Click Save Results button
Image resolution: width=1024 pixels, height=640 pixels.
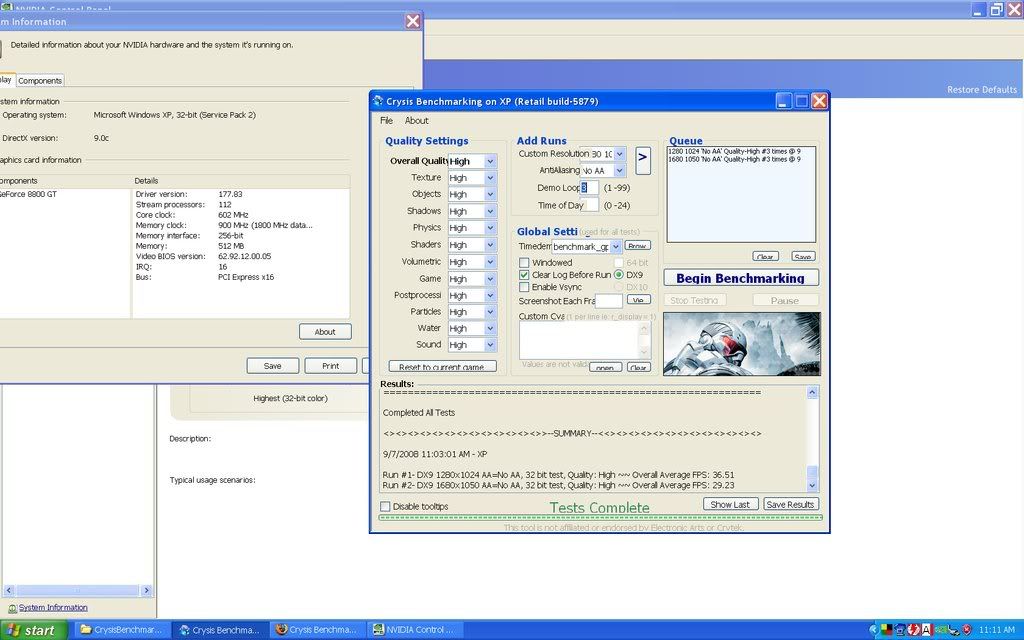click(790, 505)
